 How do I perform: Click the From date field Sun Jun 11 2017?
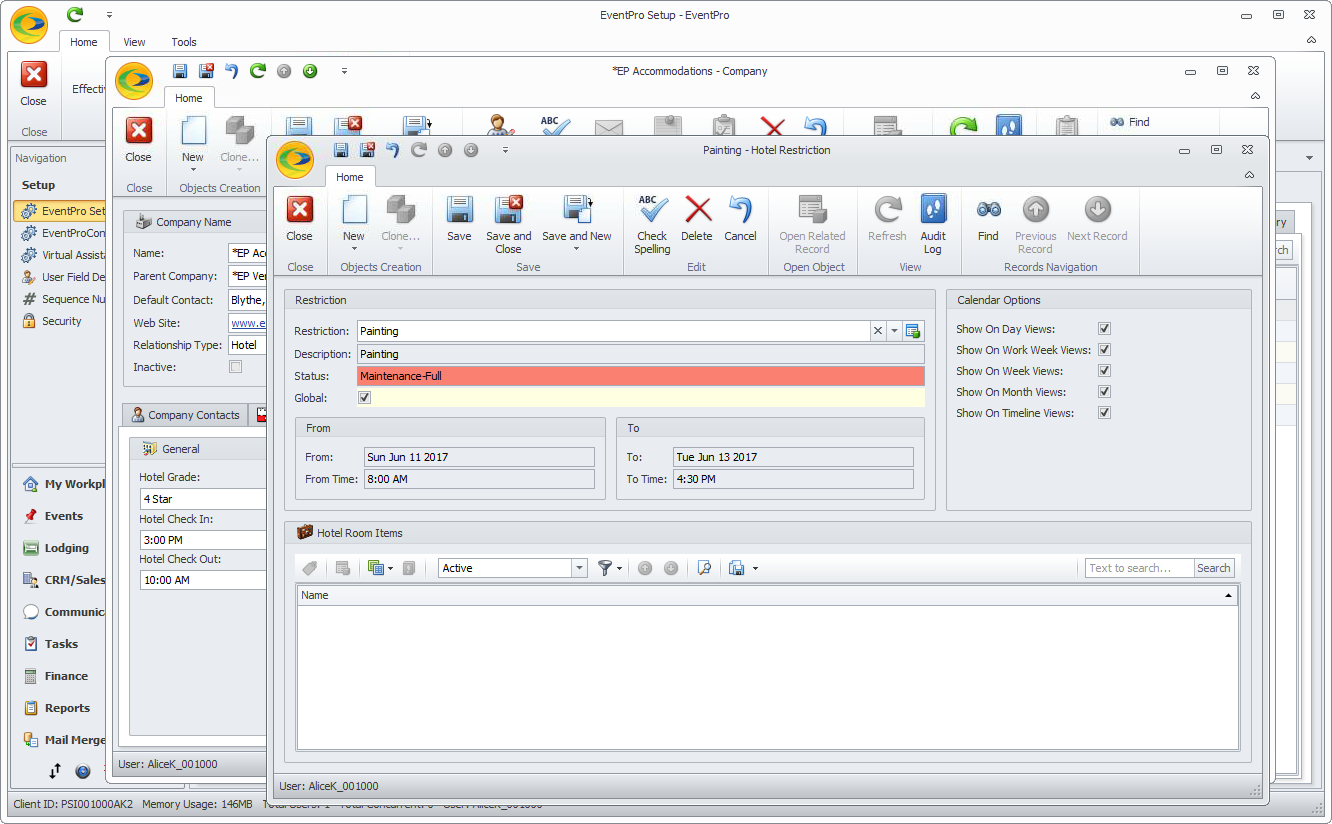[x=479, y=457]
